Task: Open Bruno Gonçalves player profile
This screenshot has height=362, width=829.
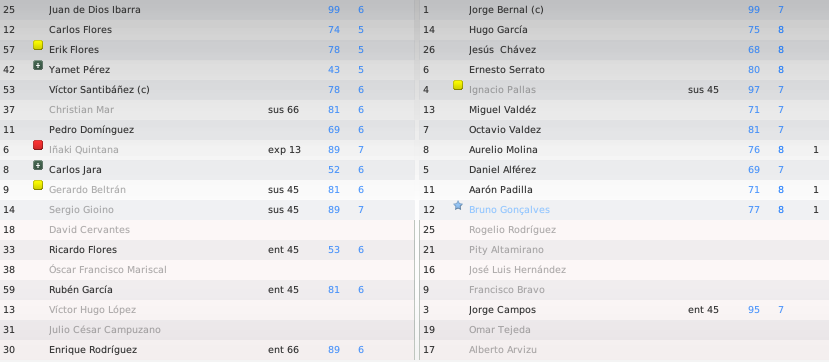Action: [x=509, y=210]
